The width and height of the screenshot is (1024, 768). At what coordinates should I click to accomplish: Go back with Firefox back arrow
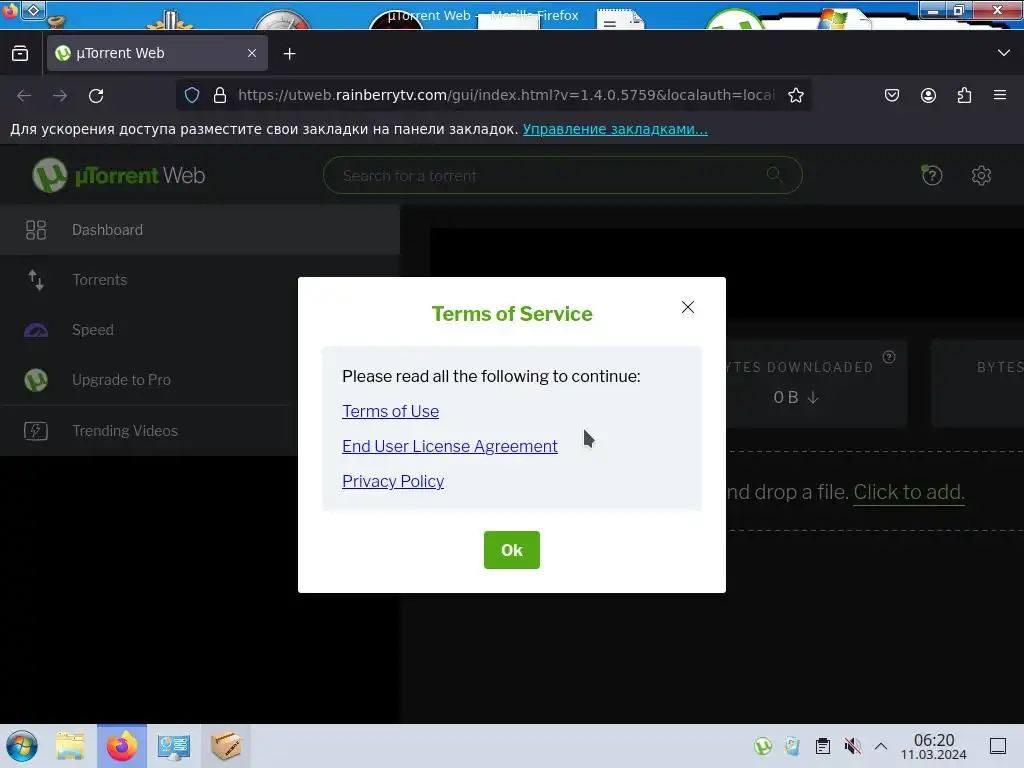coord(24,95)
